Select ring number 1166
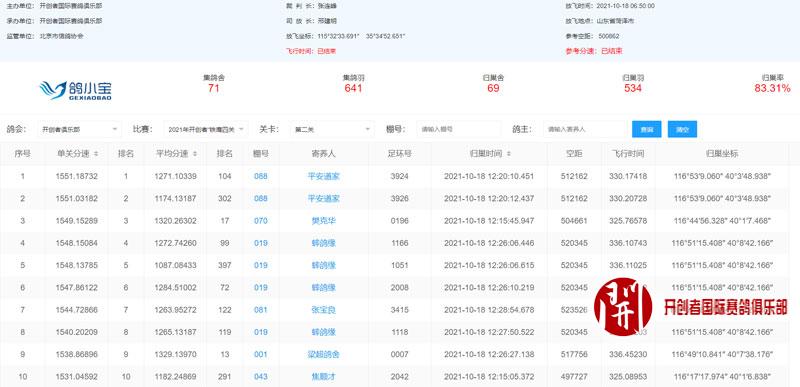The width and height of the screenshot is (800, 387). (x=399, y=243)
